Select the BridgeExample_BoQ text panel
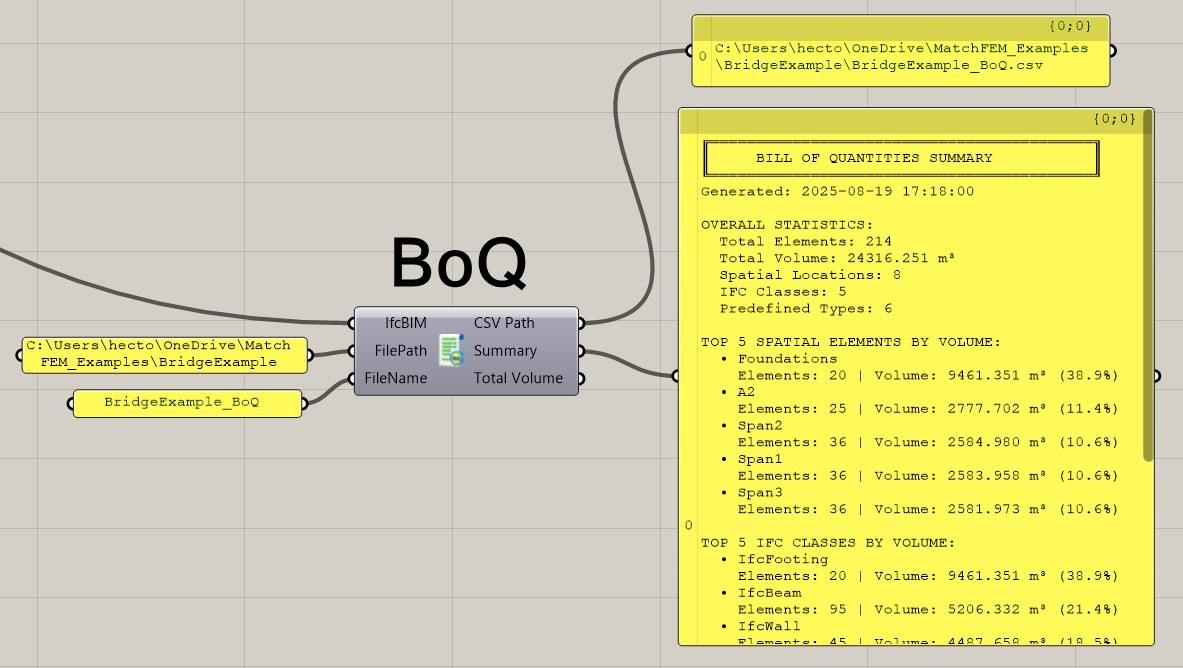The height and width of the screenshot is (668, 1183). click(186, 403)
